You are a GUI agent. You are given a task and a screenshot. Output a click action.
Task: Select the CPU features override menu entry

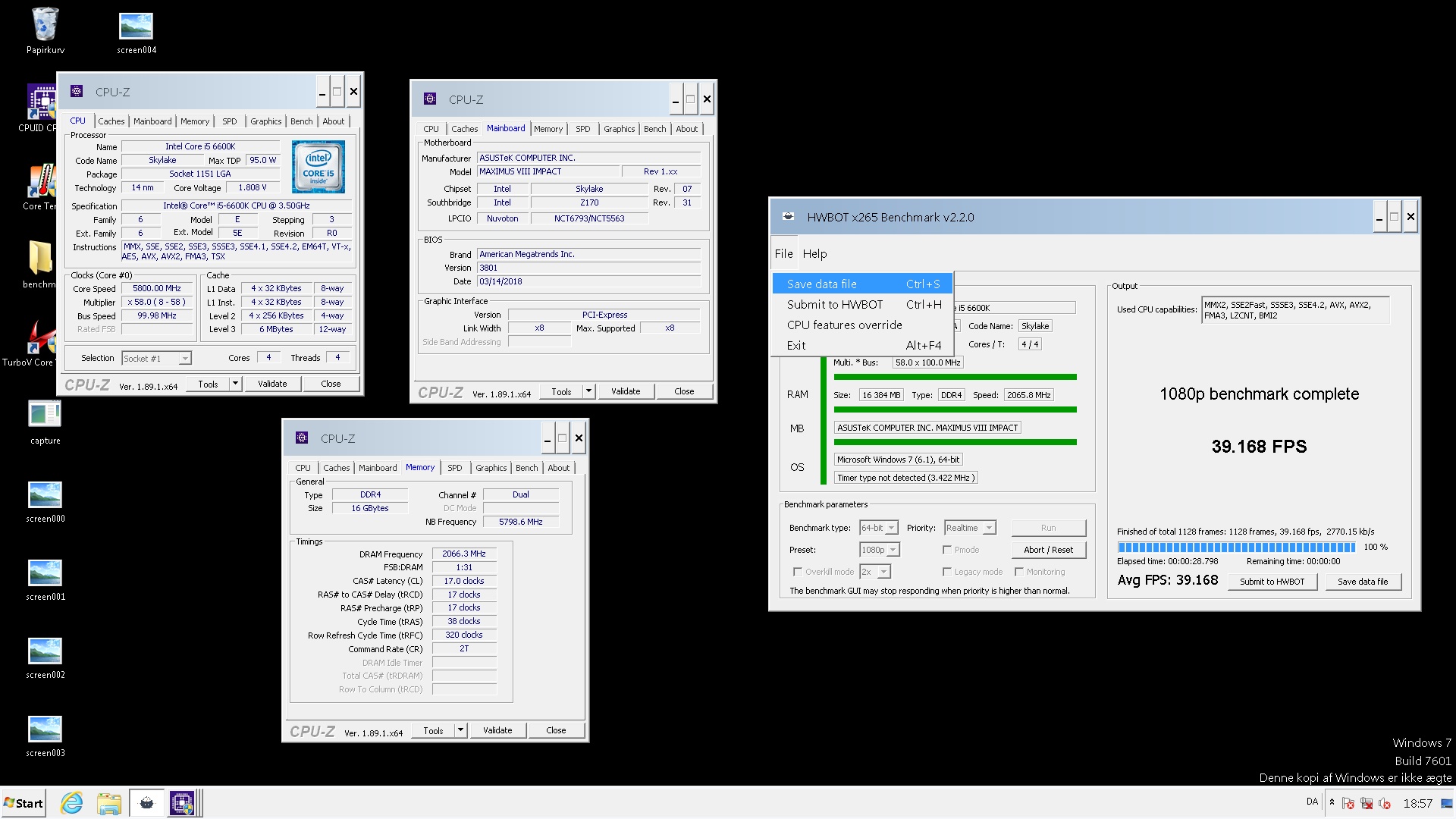863,325
